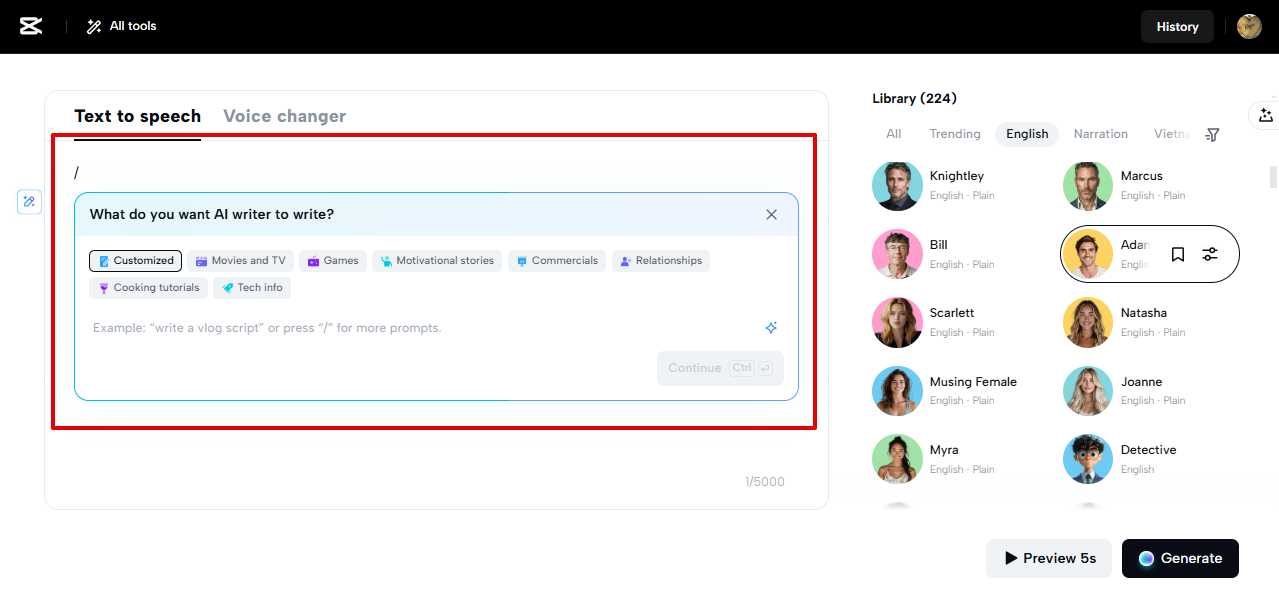Select the English library tab

[1027, 134]
